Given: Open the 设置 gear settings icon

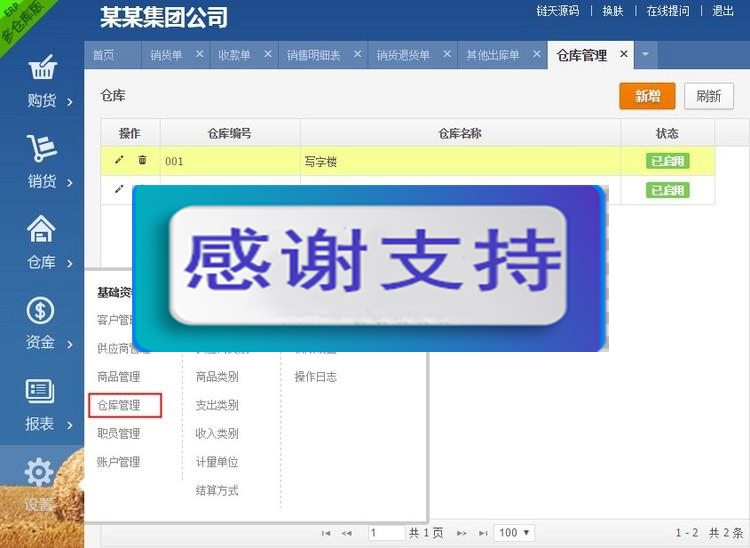Looking at the screenshot, I should [x=39, y=472].
